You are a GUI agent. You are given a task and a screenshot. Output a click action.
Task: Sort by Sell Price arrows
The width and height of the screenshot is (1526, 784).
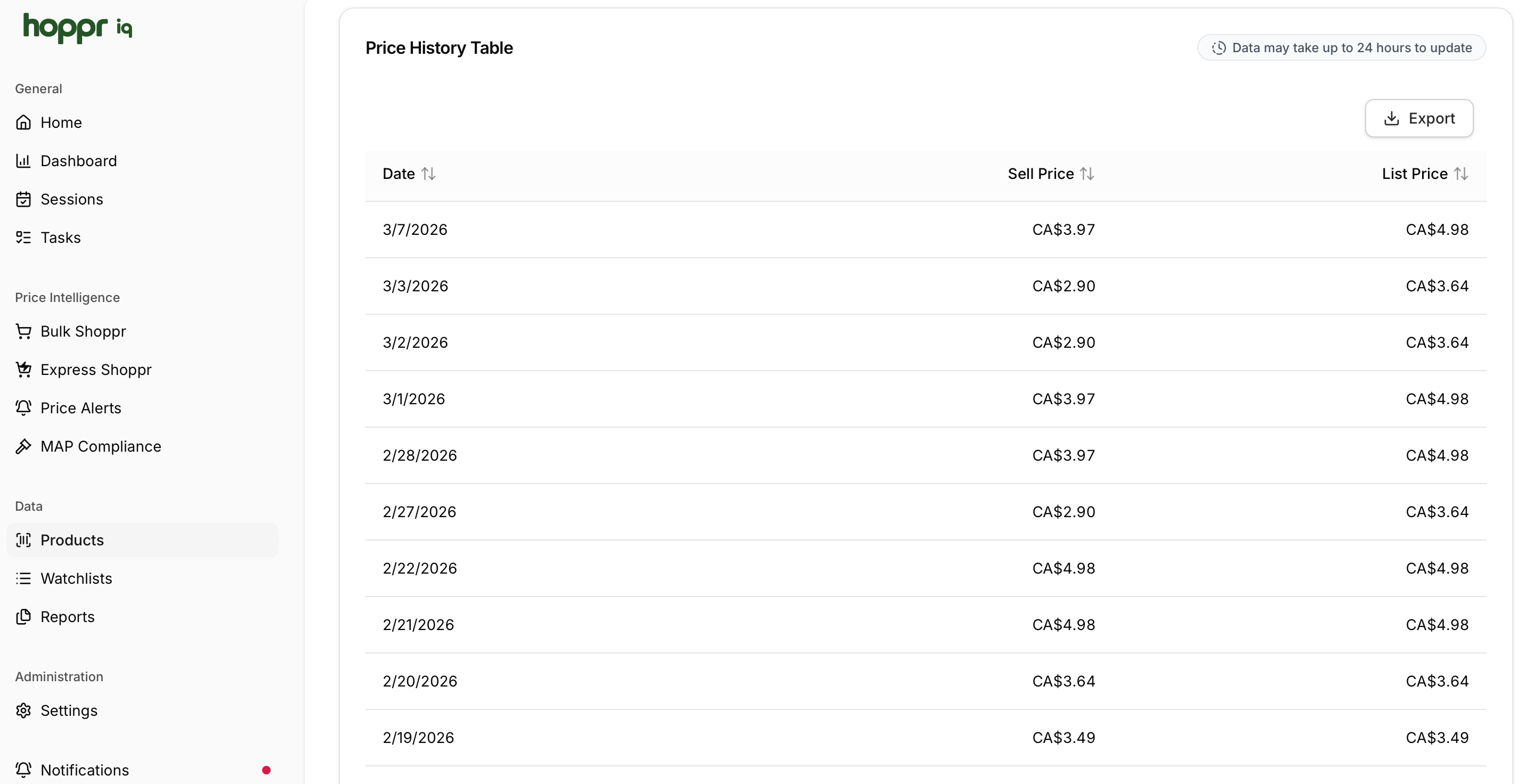1086,174
